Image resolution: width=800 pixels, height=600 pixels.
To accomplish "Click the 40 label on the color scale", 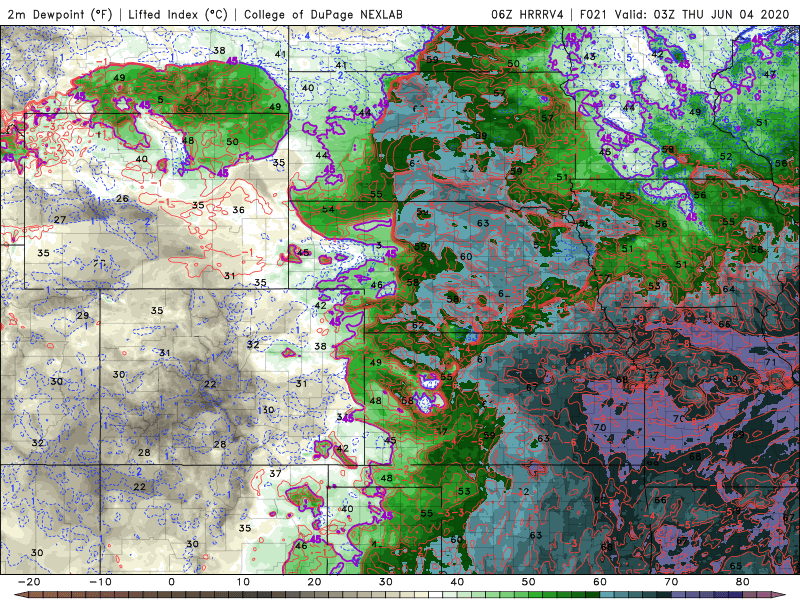I will pyautogui.click(x=457, y=582).
